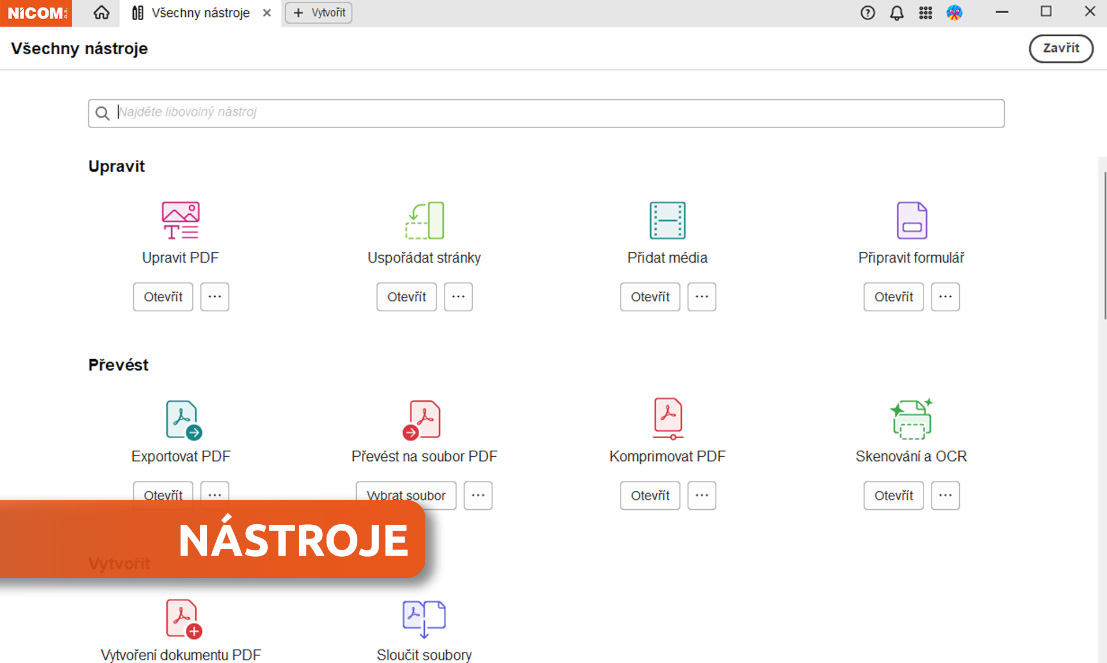The height and width of the screenshot is (663, 1107).
Task: Click the Exportovat PDF tool icon
Action: coord(184,419)
